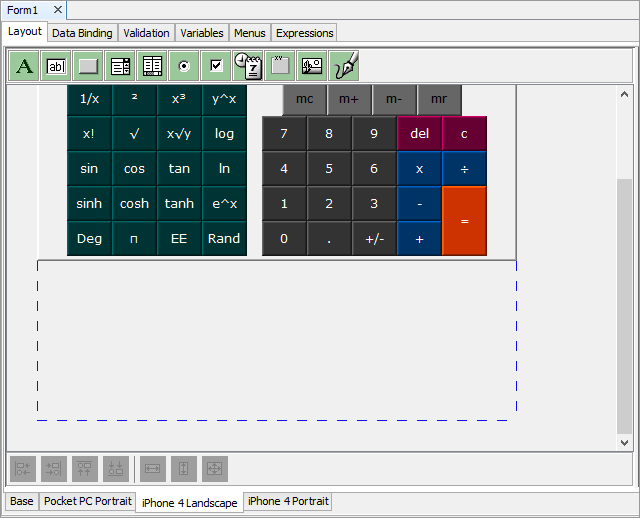The width and height of the screenshot is (640, 518).
Task: Select the signature pen control tool
Action: tap(344, 66)
